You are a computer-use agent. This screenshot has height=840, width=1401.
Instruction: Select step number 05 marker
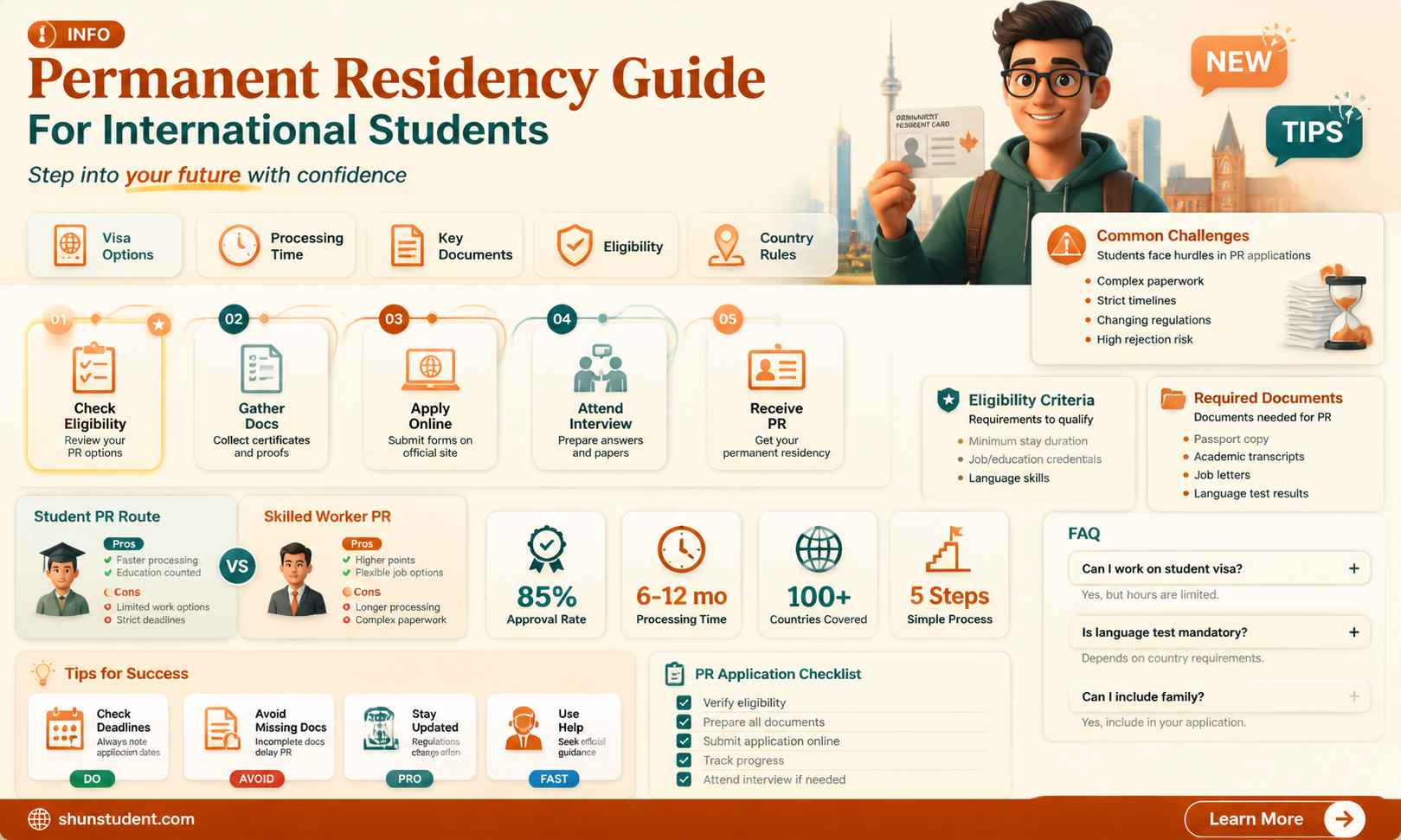[x=728, y=319]
